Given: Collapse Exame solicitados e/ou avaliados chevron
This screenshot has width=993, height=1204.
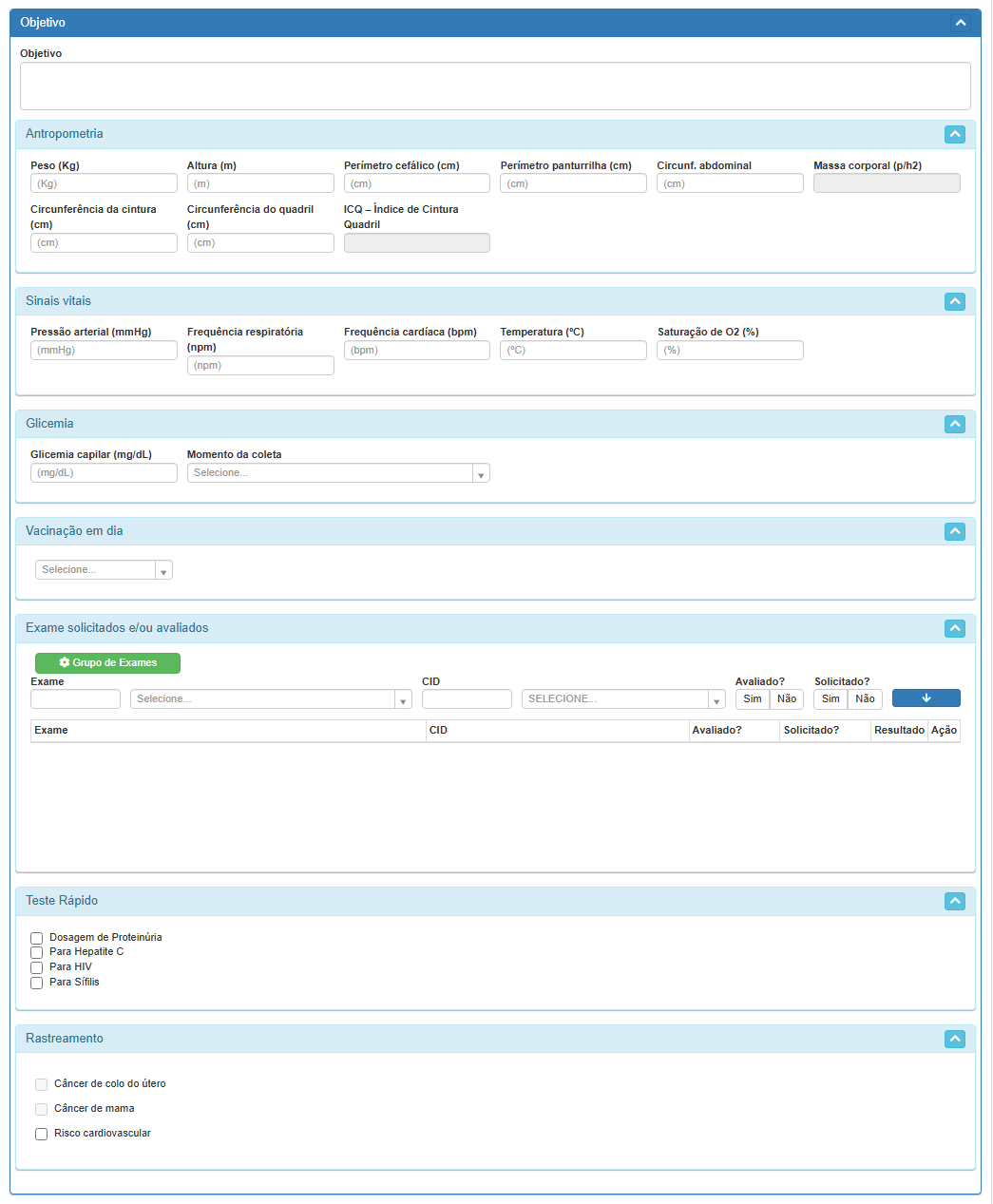Looking at the screenshot, I should pyautogui.click(x=955, y=628).
